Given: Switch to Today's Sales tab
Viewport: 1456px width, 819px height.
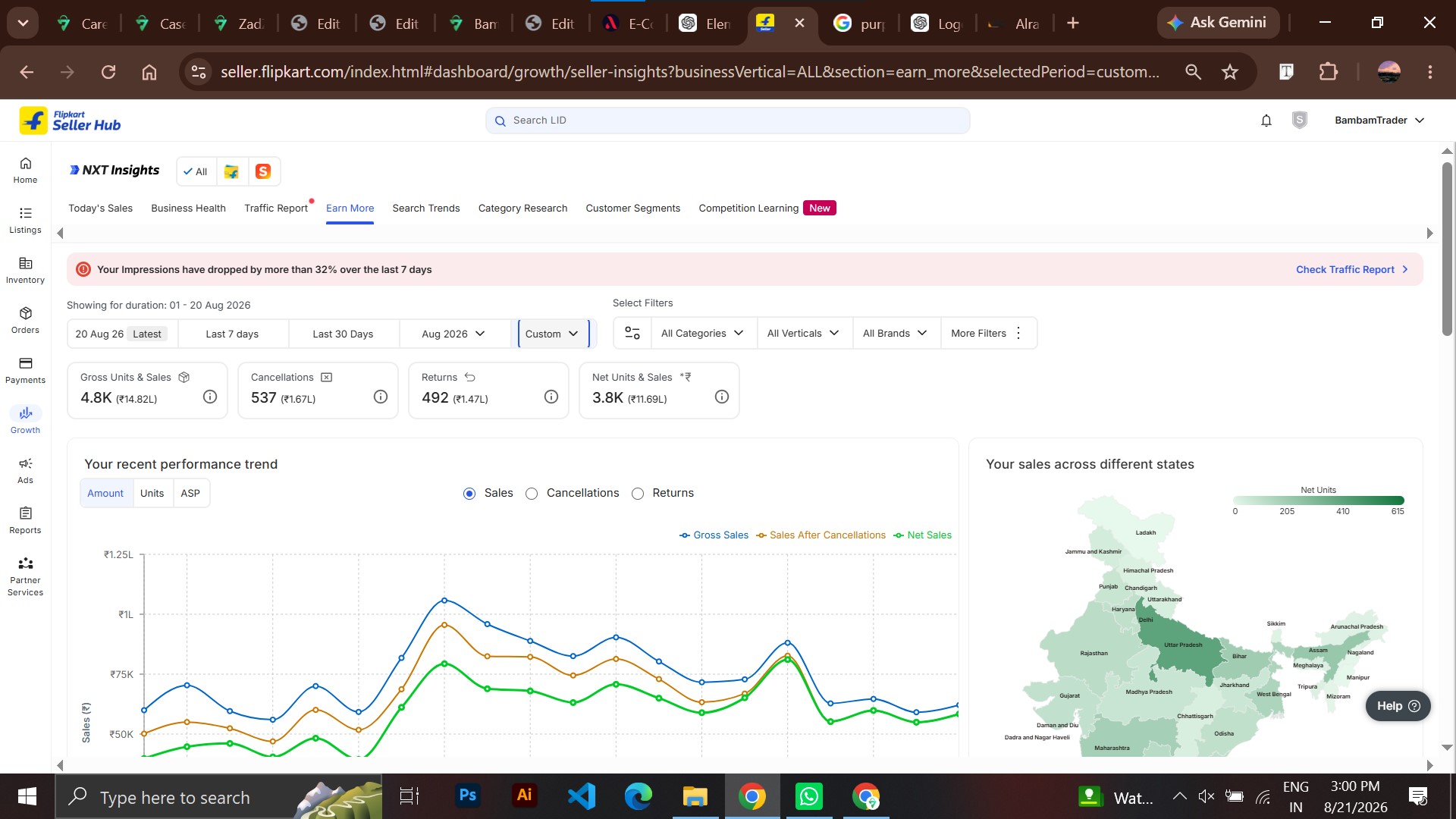Looking at the screenshot, I should pyautogui.click(x=100, y=208).
